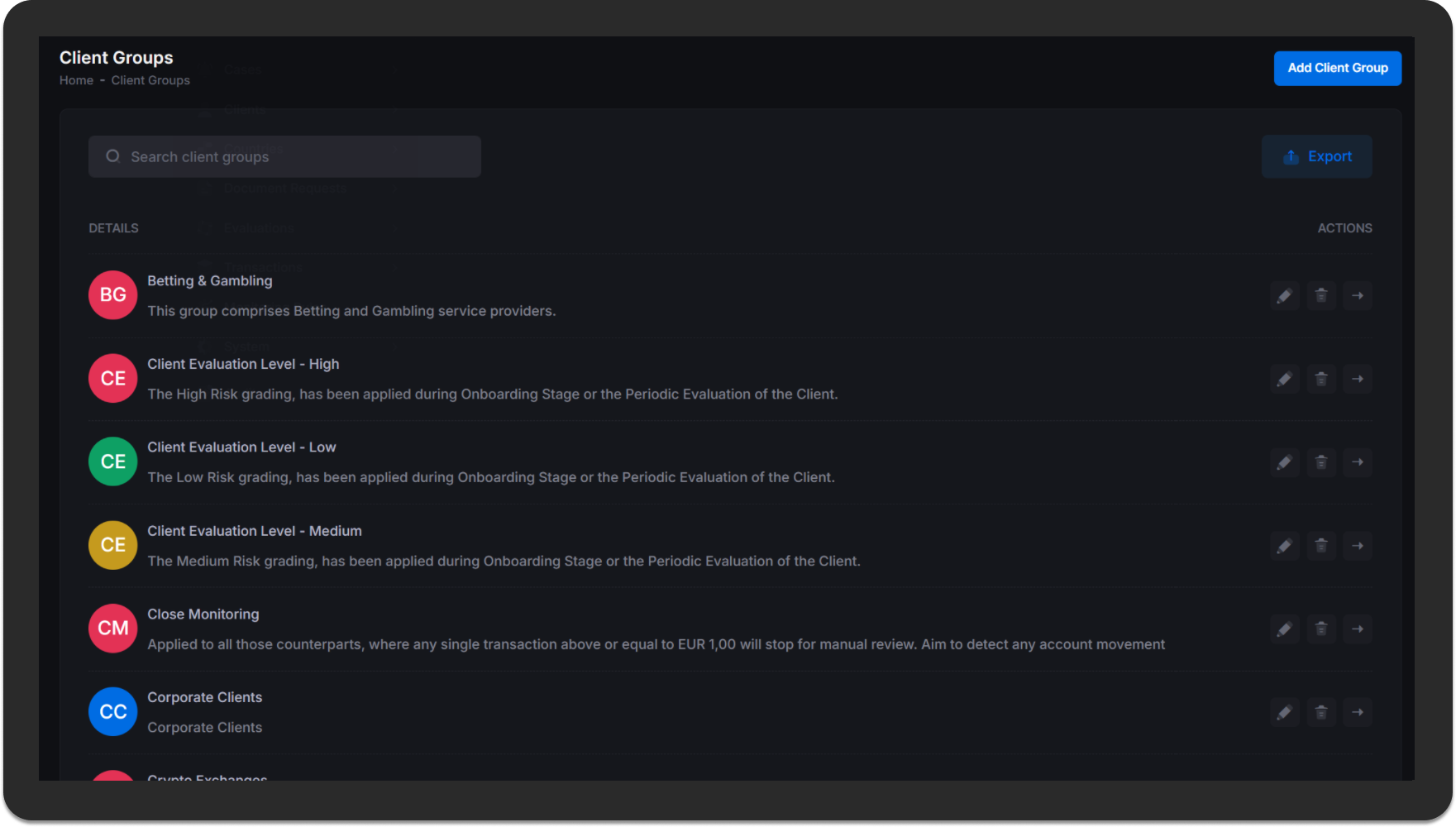Edit the Corporate Clients group
The image size is (1456, 827).
pos(1284,712)
